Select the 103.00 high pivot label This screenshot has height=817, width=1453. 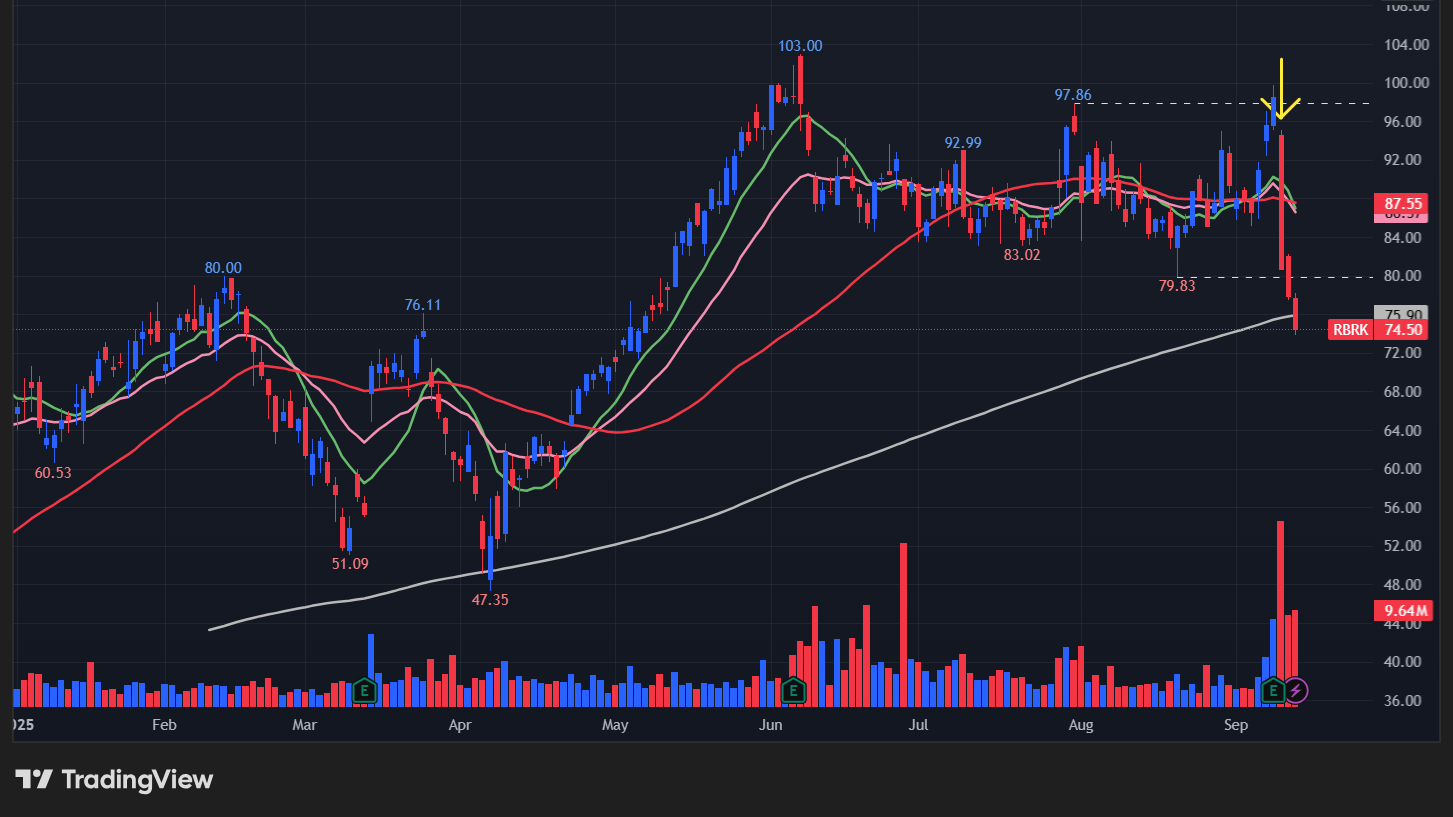coord(800,46)
